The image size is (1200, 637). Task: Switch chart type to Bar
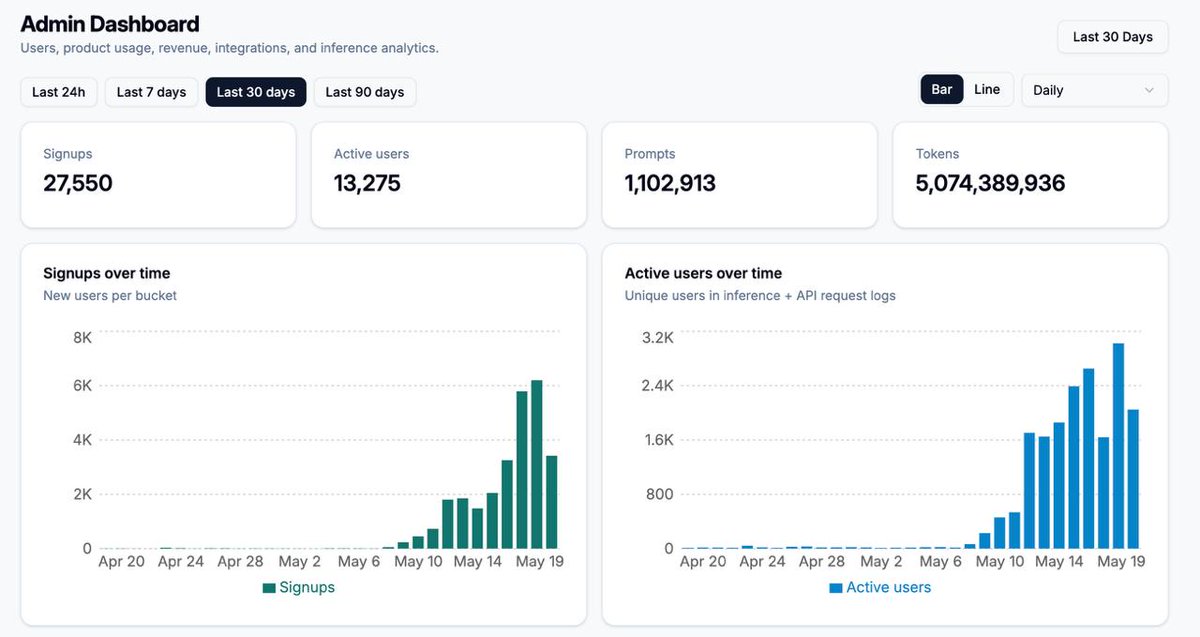[942, 89]
